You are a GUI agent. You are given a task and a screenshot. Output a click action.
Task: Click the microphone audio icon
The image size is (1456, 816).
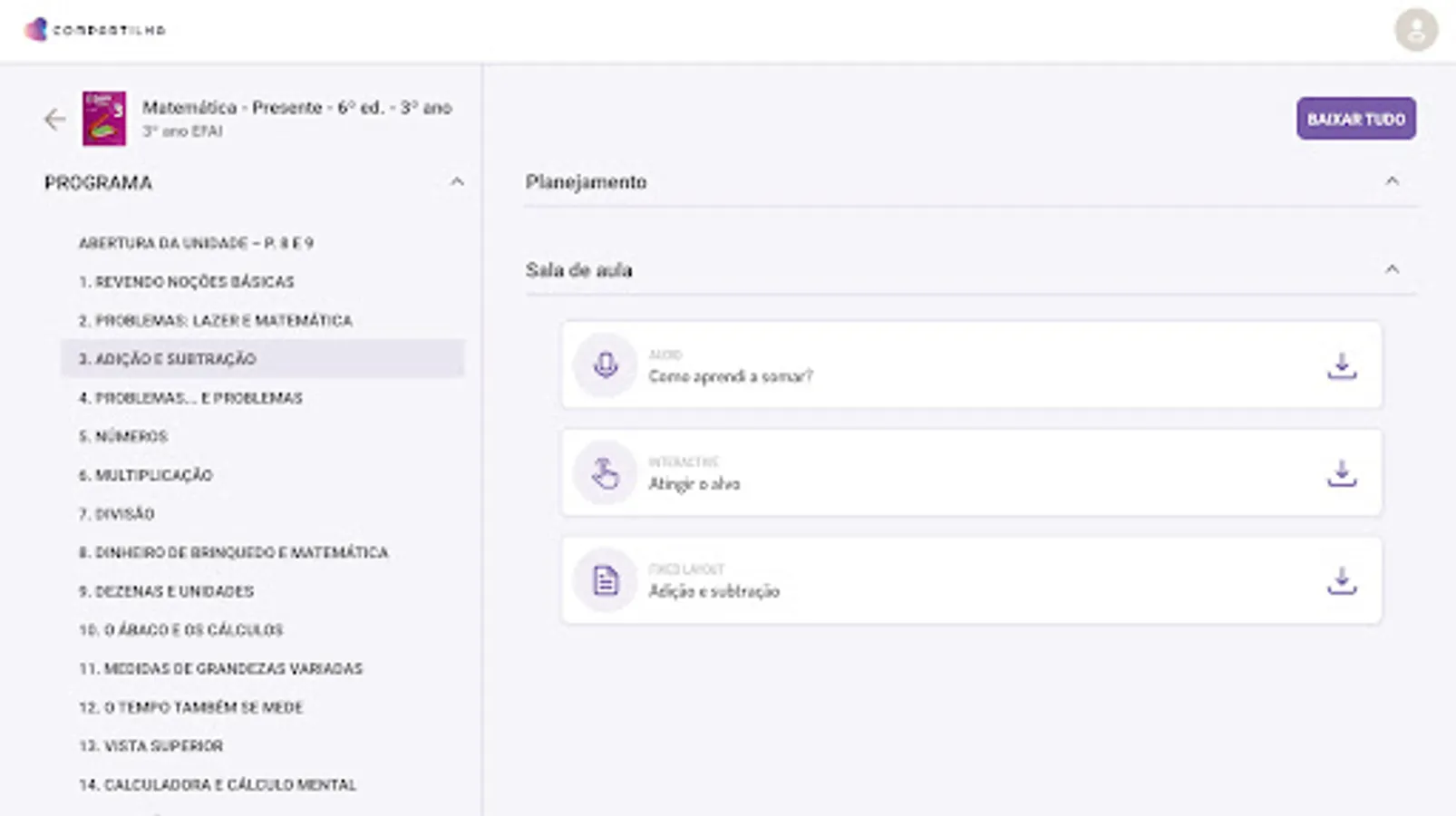[x=604, y=365]
